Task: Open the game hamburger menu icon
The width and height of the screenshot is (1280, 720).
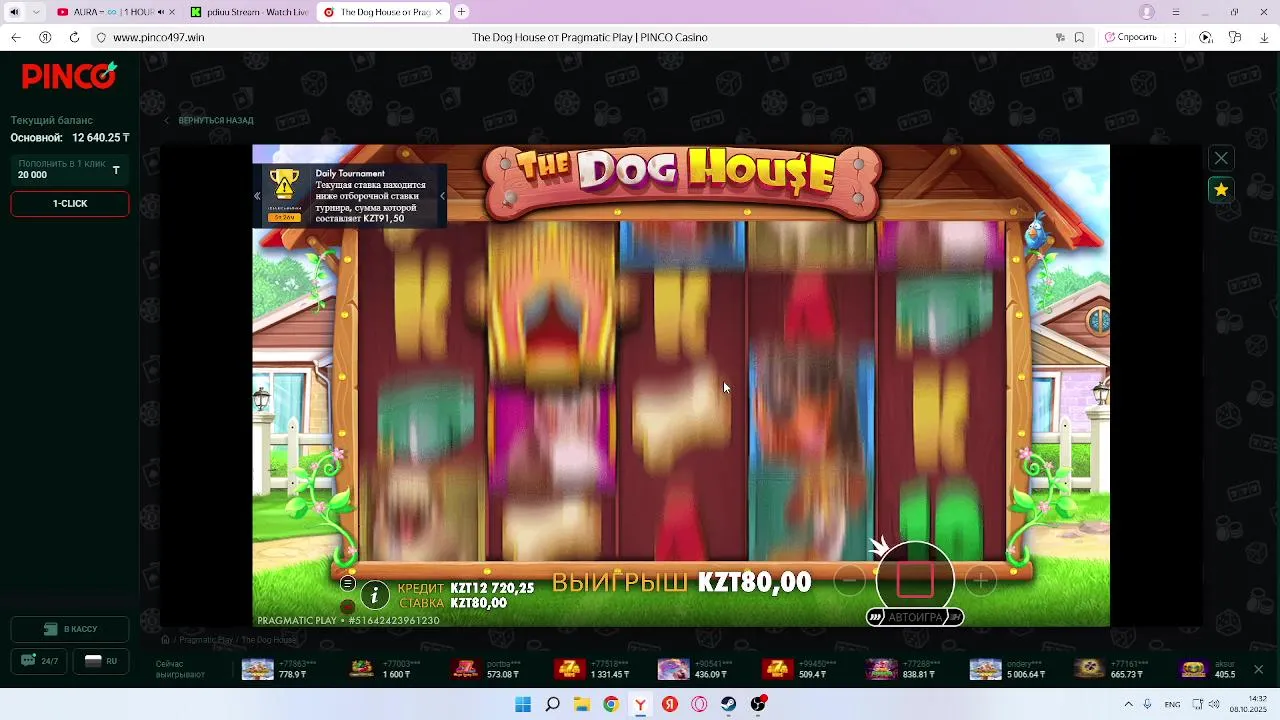Action: pos(347,583)
